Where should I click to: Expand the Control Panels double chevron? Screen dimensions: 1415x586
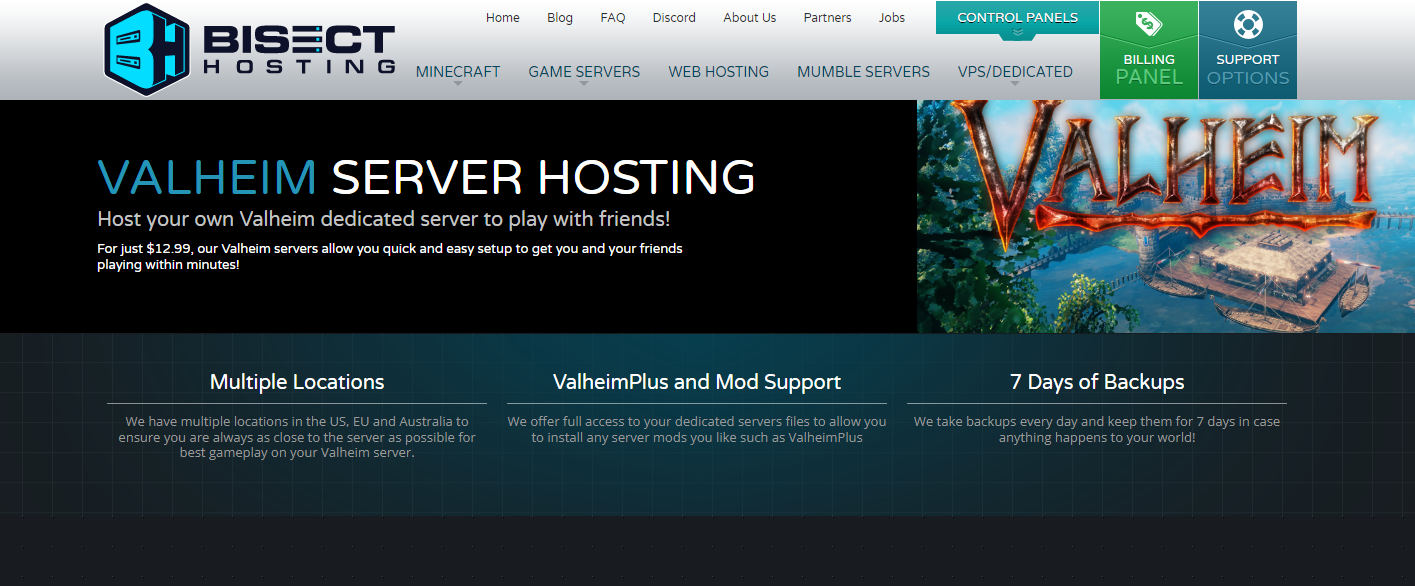[x=1017, y=32]
